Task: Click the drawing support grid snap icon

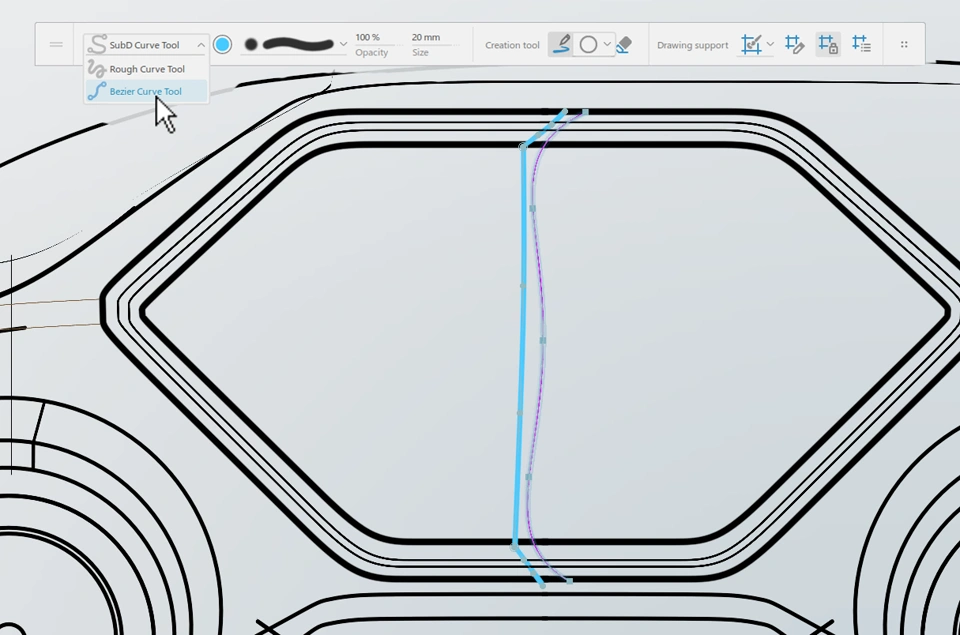Action: coord(751,45)
